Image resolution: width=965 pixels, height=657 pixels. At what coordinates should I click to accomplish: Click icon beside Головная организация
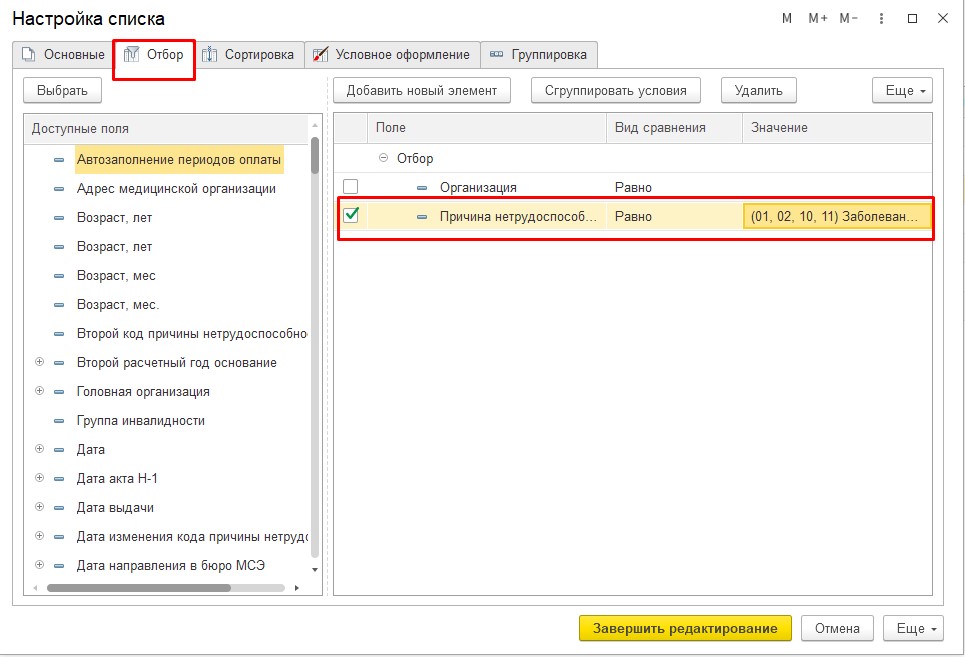59,392
